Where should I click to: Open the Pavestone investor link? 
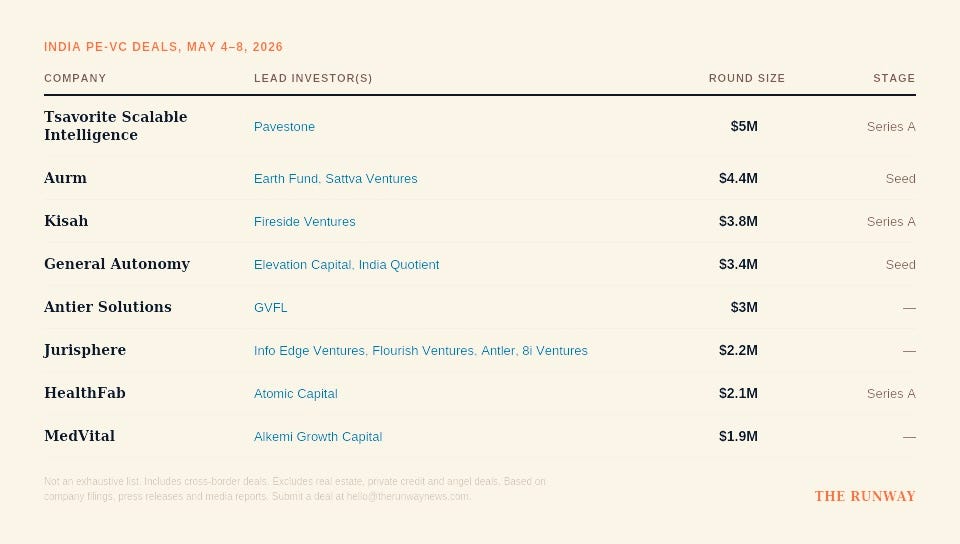(x=284, y=127)
